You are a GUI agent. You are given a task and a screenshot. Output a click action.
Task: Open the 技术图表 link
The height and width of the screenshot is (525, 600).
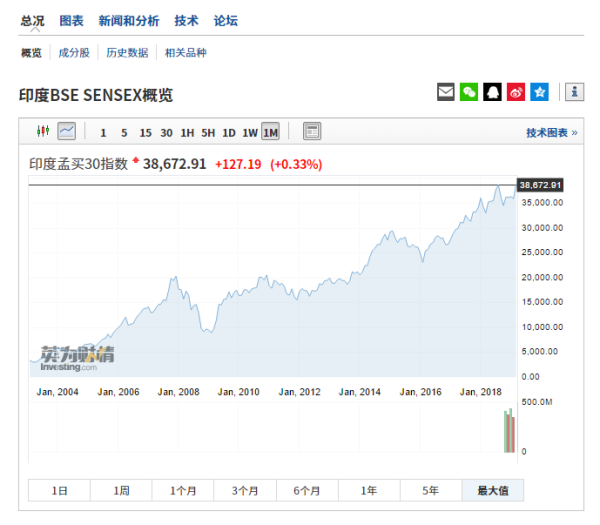pos(551,133)
